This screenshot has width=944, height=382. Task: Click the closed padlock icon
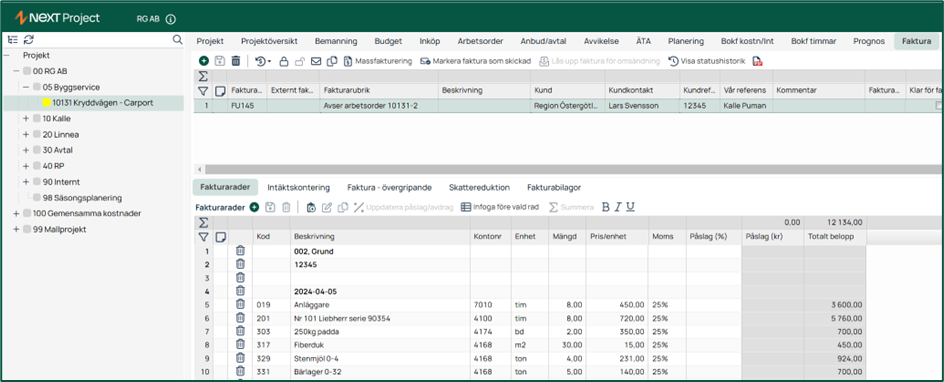[284, 61]
